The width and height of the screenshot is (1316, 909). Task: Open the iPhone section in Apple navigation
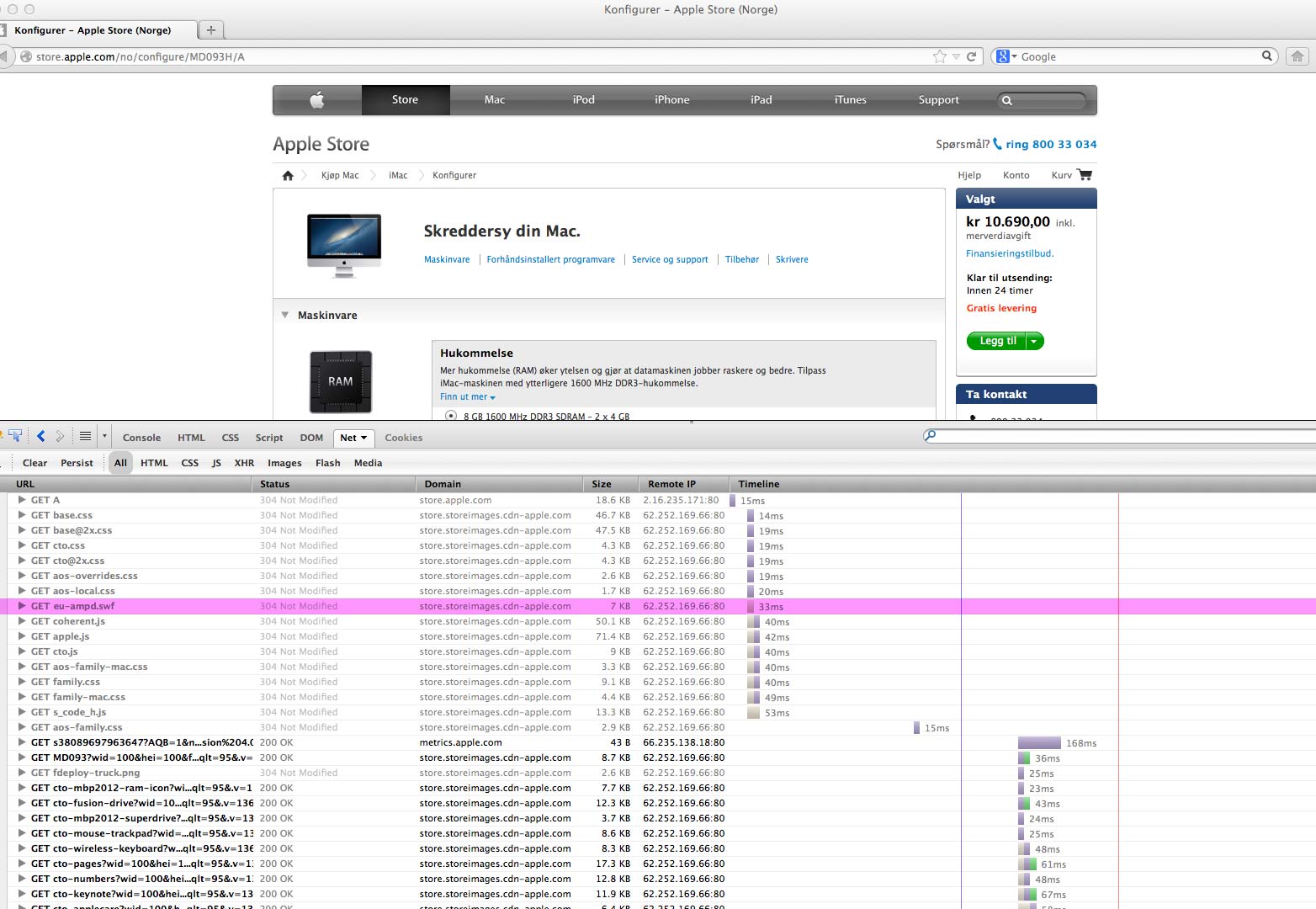point(671,99)
